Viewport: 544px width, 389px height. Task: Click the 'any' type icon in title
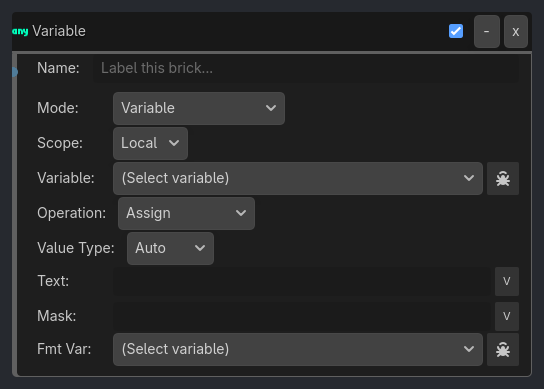click(x=20, y=32)
